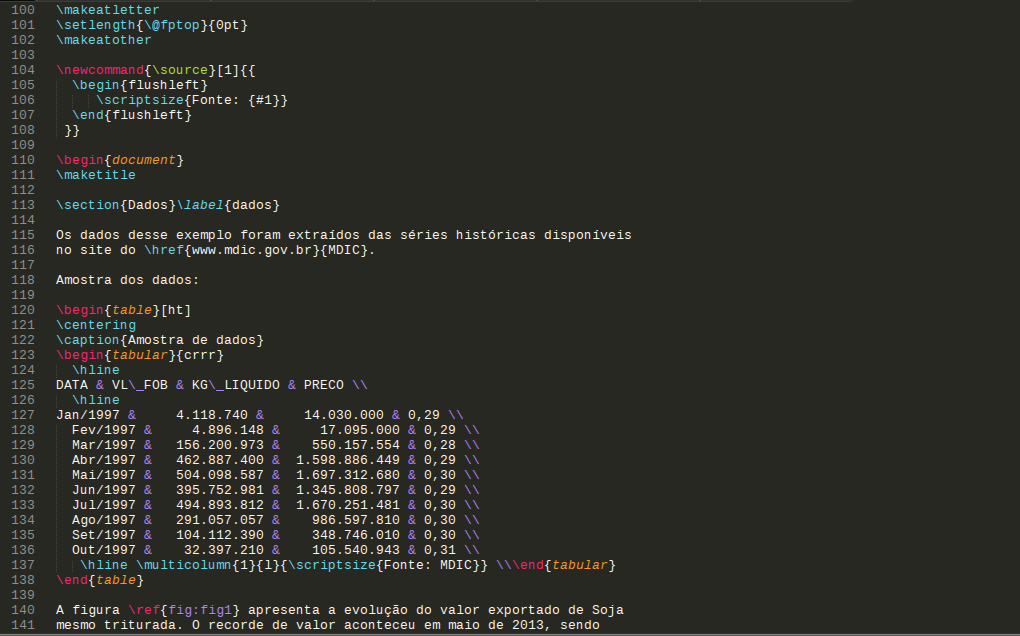
Task: Place cursor on \maketitle command
Action: pyautogui.click(x=96, y=175)
